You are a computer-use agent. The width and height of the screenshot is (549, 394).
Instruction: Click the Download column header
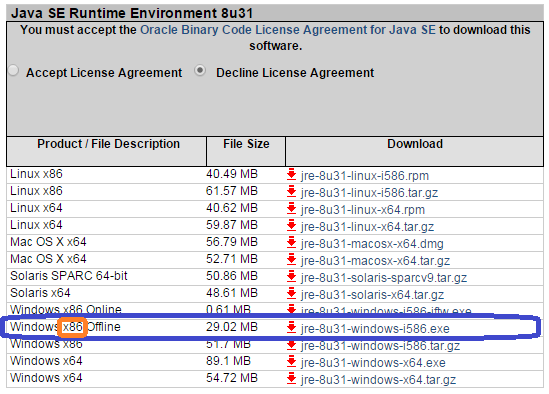(x=415, y=144)
